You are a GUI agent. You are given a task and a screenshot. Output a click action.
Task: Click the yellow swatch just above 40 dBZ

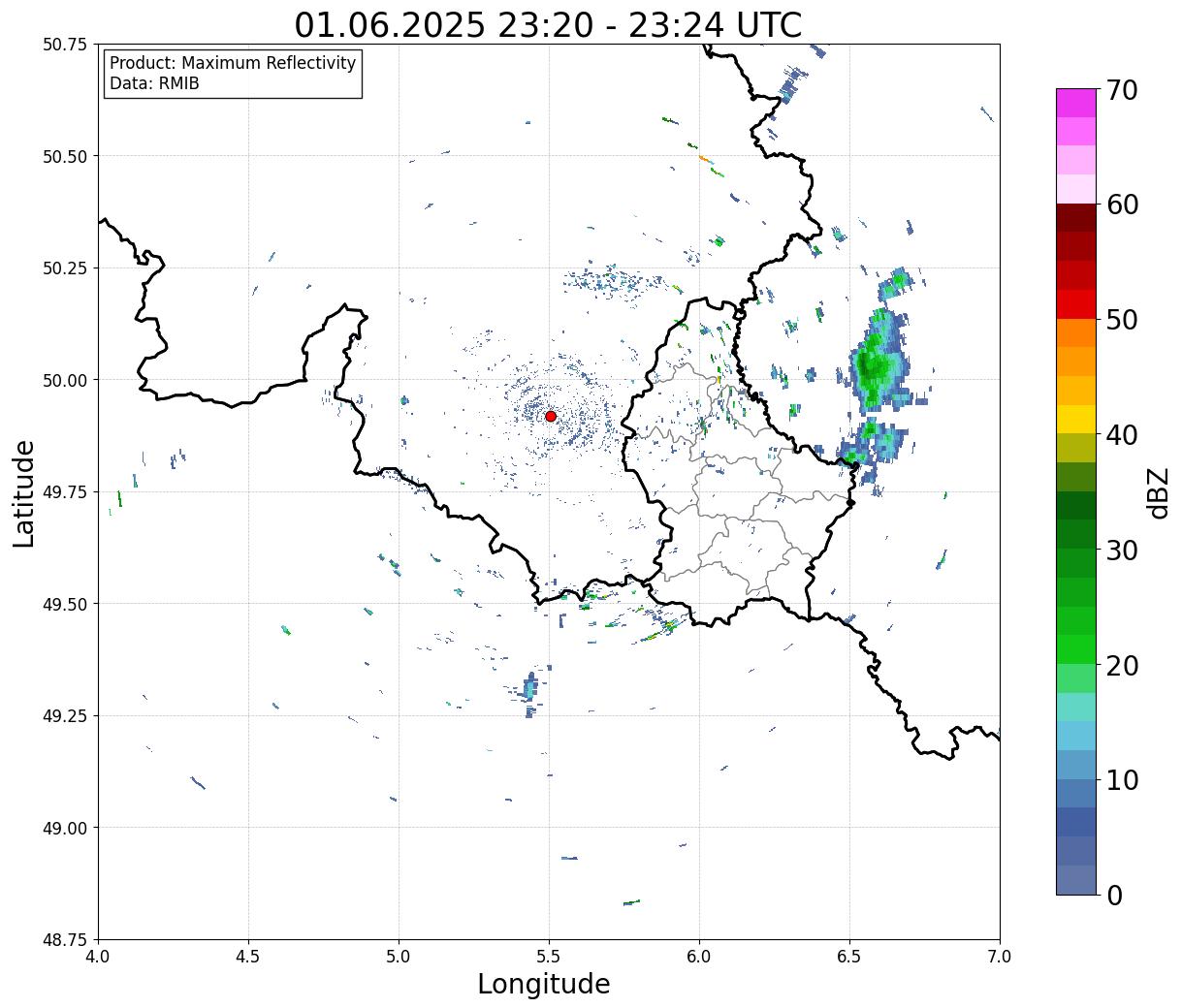point(1076,419)
